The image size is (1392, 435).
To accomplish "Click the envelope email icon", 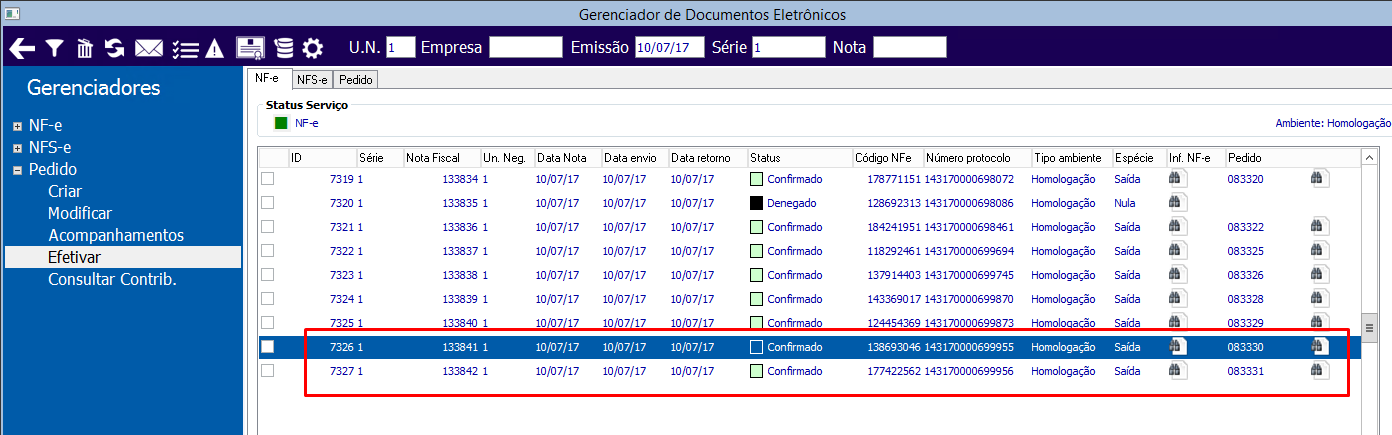I will 149,48.
